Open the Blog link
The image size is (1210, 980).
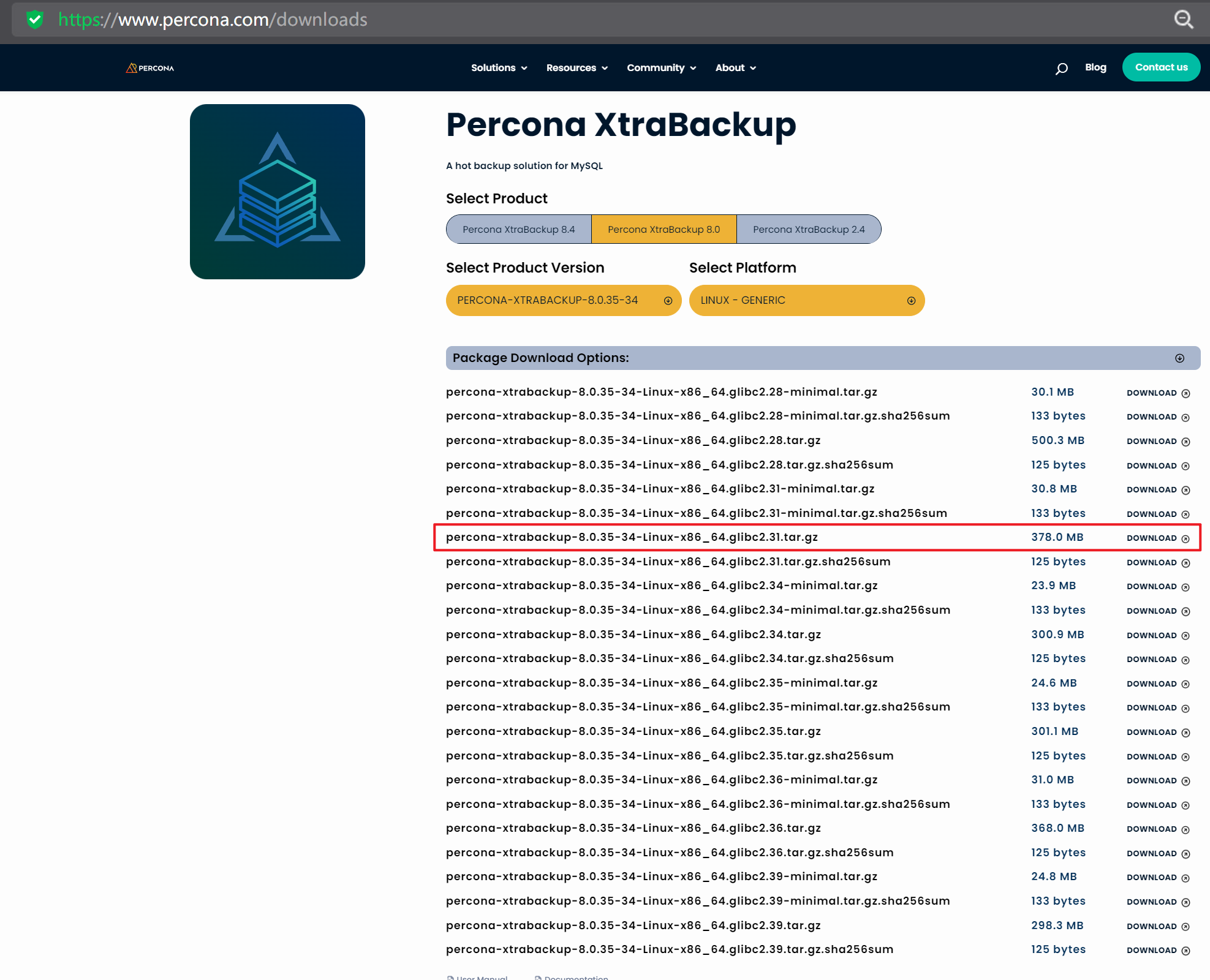pos(1095,67)
